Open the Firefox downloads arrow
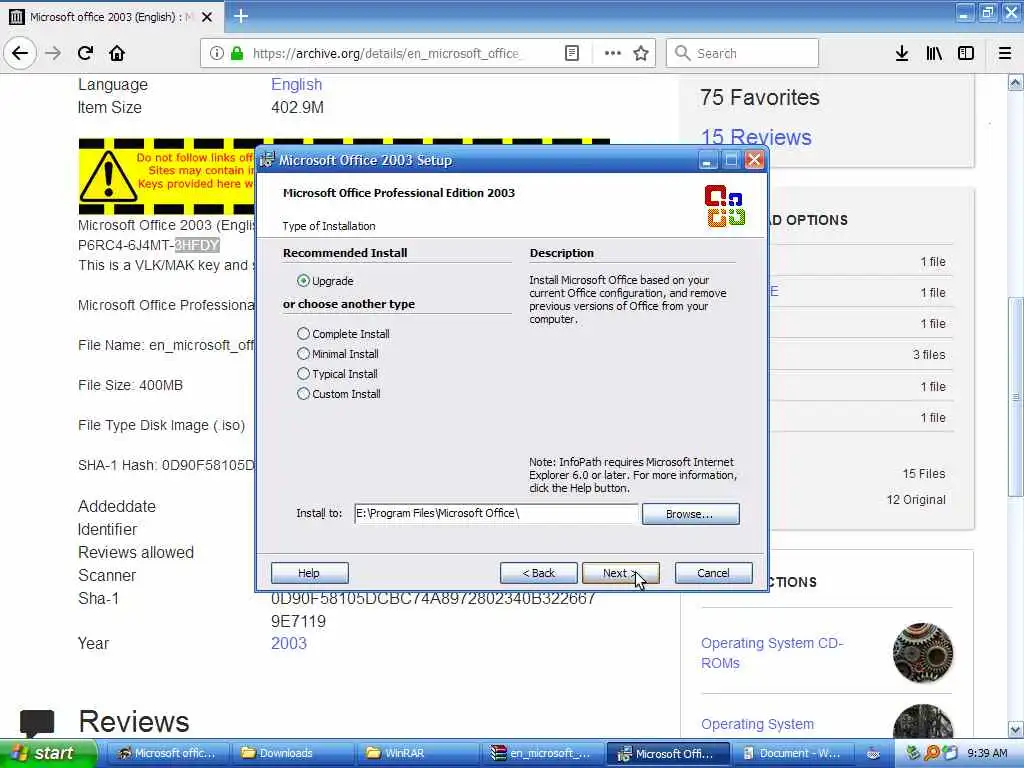 point(902,53)
